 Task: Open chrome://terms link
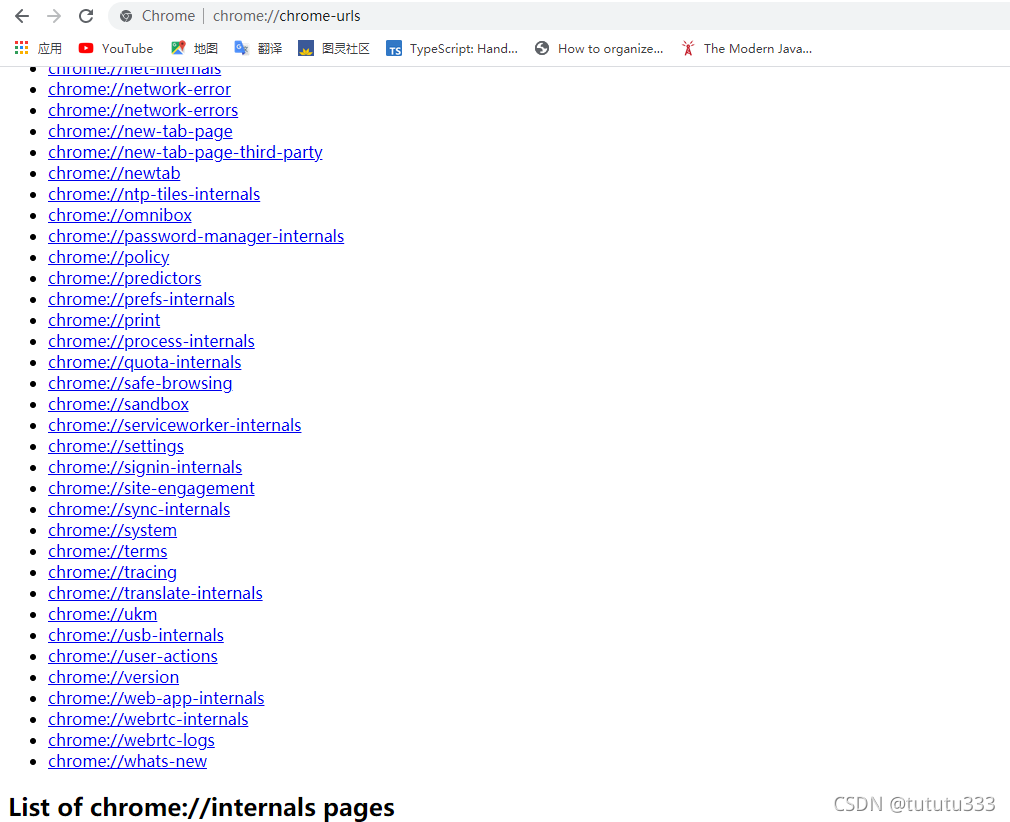pyautogui.click(x=108, y=551)
